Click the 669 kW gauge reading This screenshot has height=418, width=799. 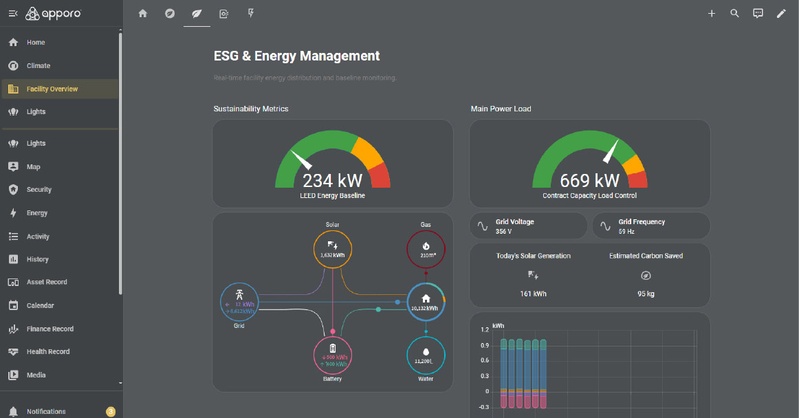click(590, 180)
